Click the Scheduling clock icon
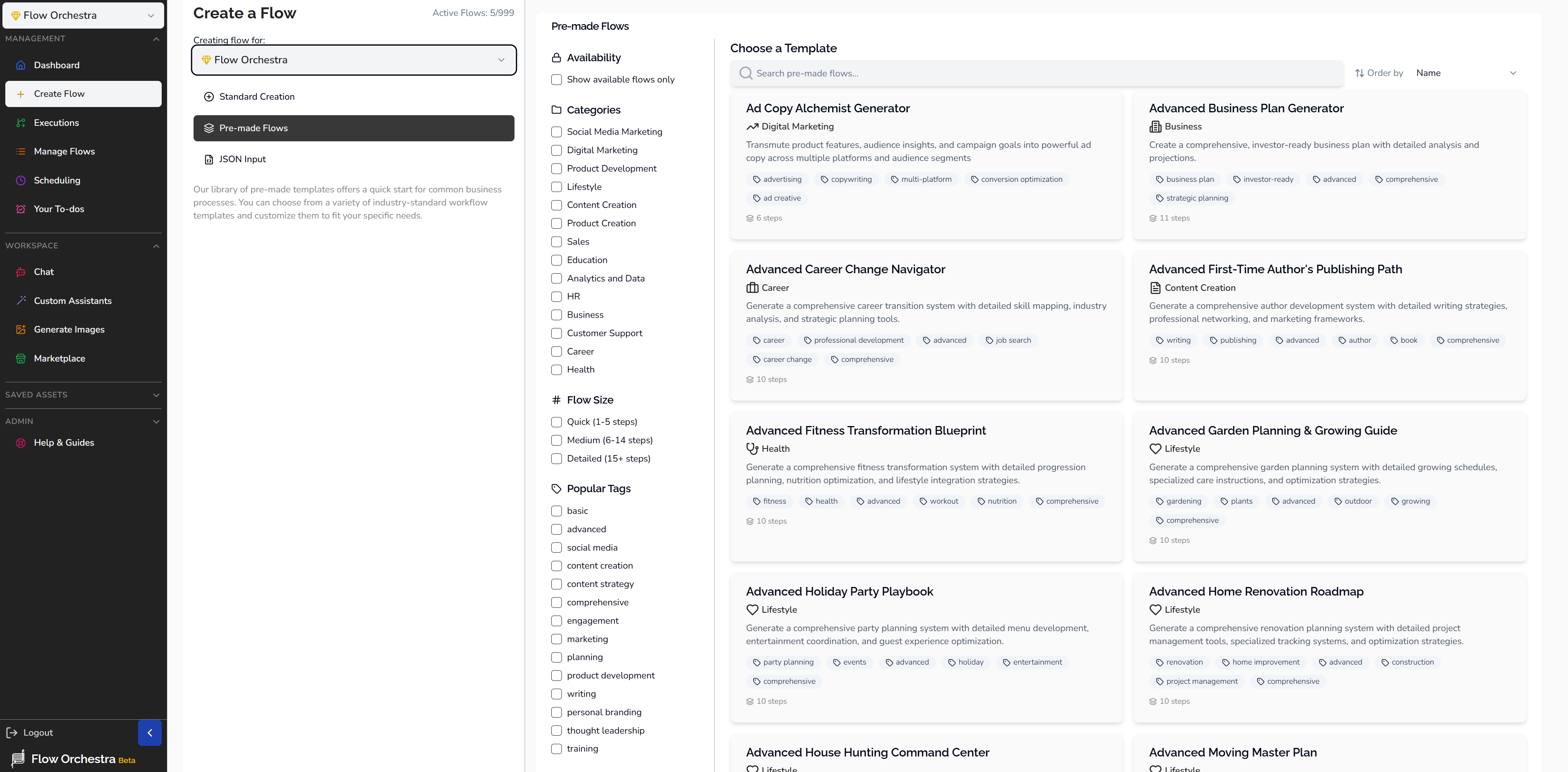Image resolution: width=1568 pixels, height=772 pixels. click(x=21, y=180)
